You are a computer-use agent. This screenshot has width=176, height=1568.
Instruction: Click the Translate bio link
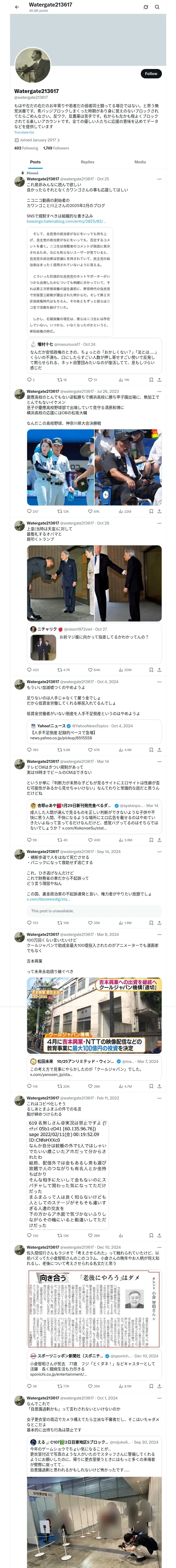[24, 132]
